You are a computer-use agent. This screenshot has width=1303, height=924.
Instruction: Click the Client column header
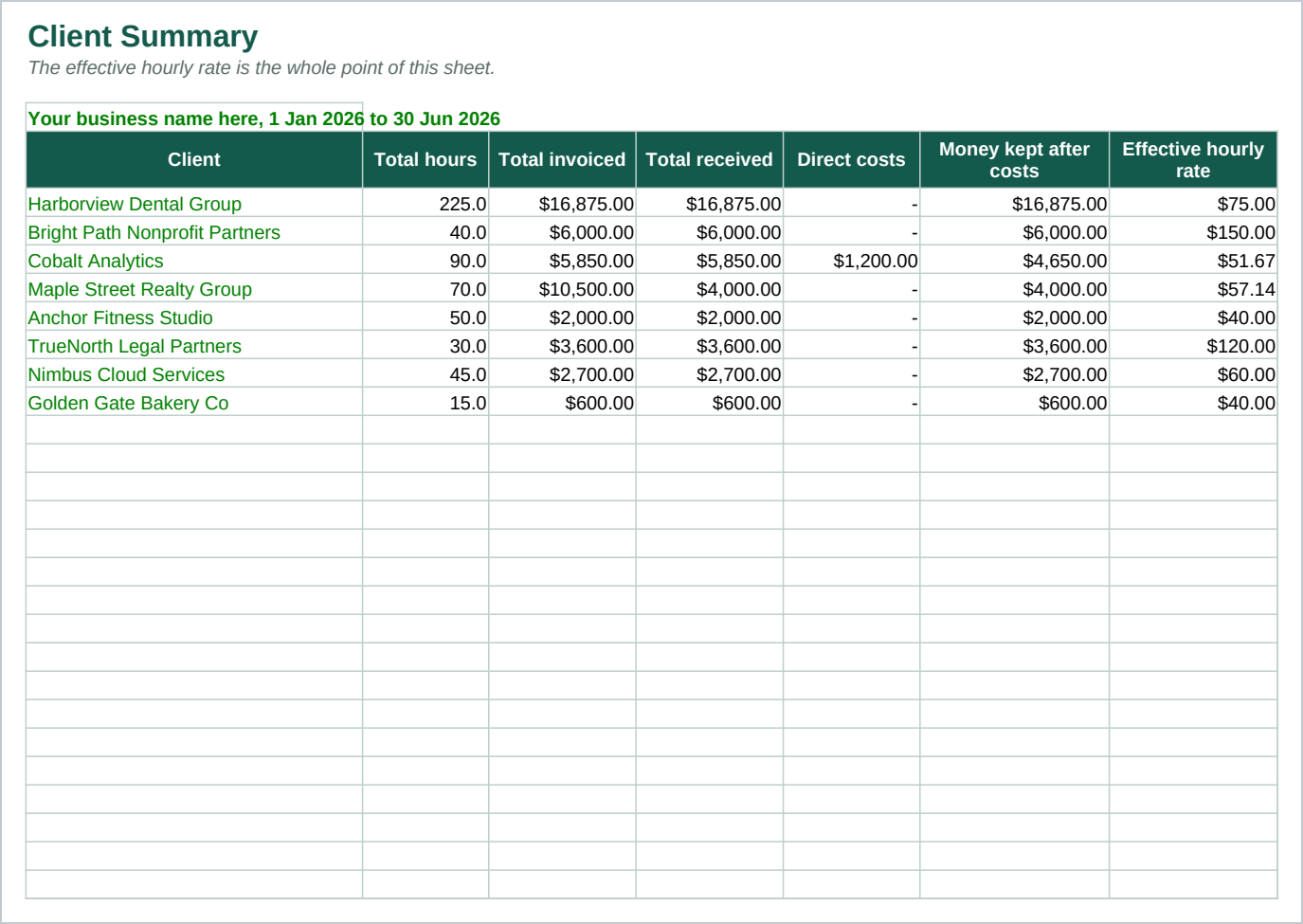(x=194, y=159)
